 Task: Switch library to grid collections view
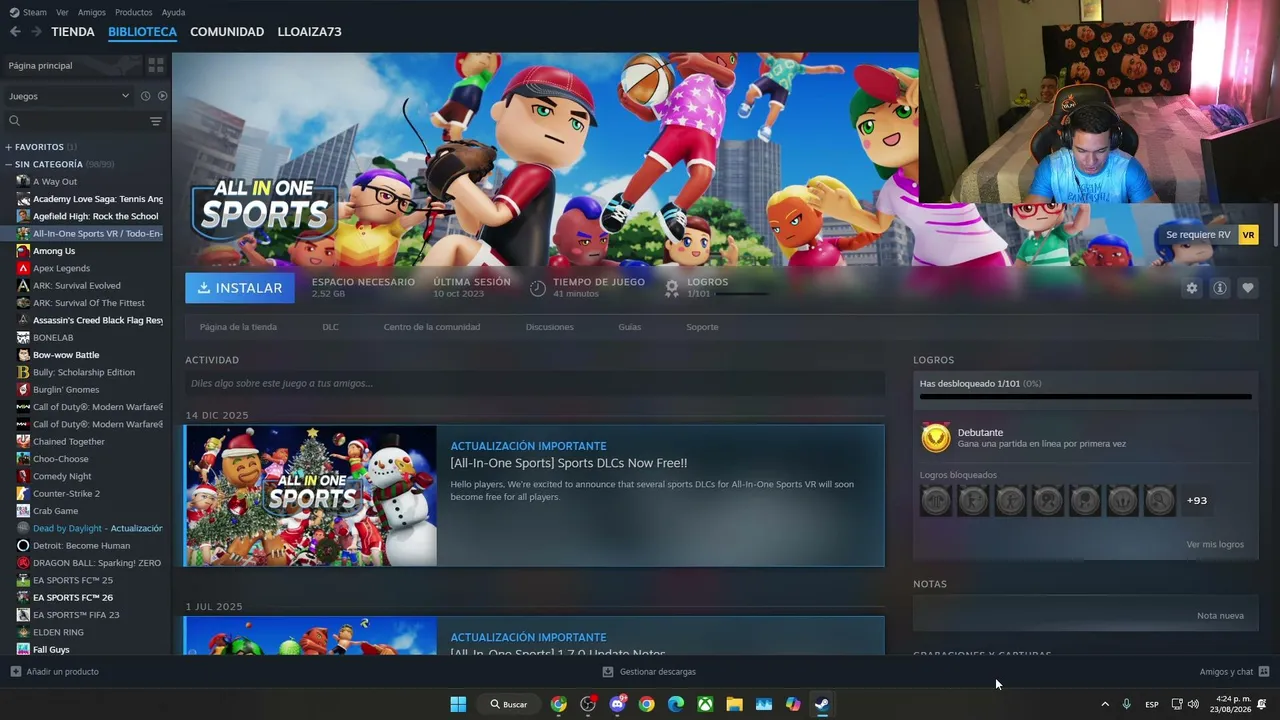click(x=156, y=65)
